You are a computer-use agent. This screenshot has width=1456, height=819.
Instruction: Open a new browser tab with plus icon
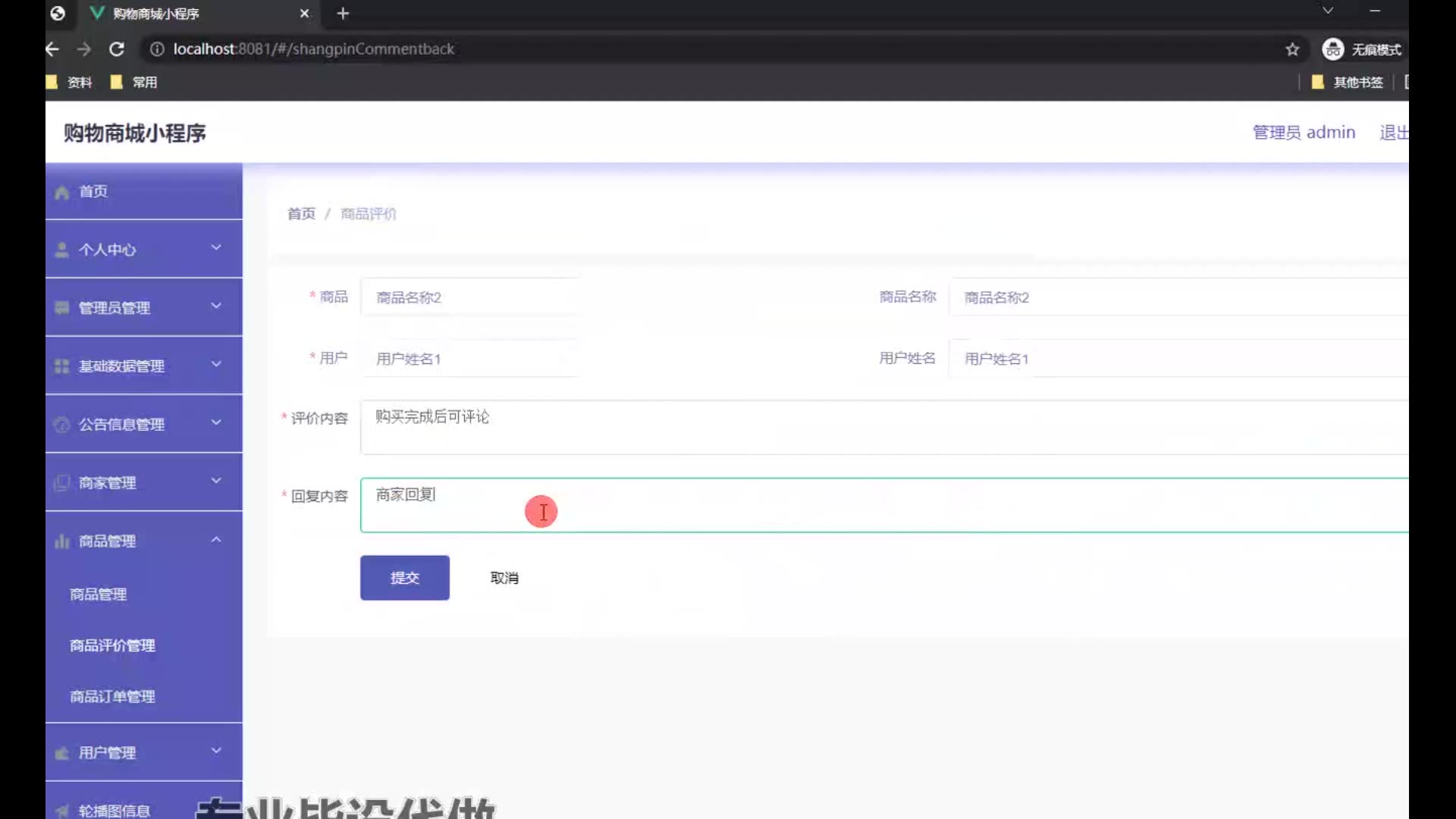pyautogui.click(x=343, y=14)
